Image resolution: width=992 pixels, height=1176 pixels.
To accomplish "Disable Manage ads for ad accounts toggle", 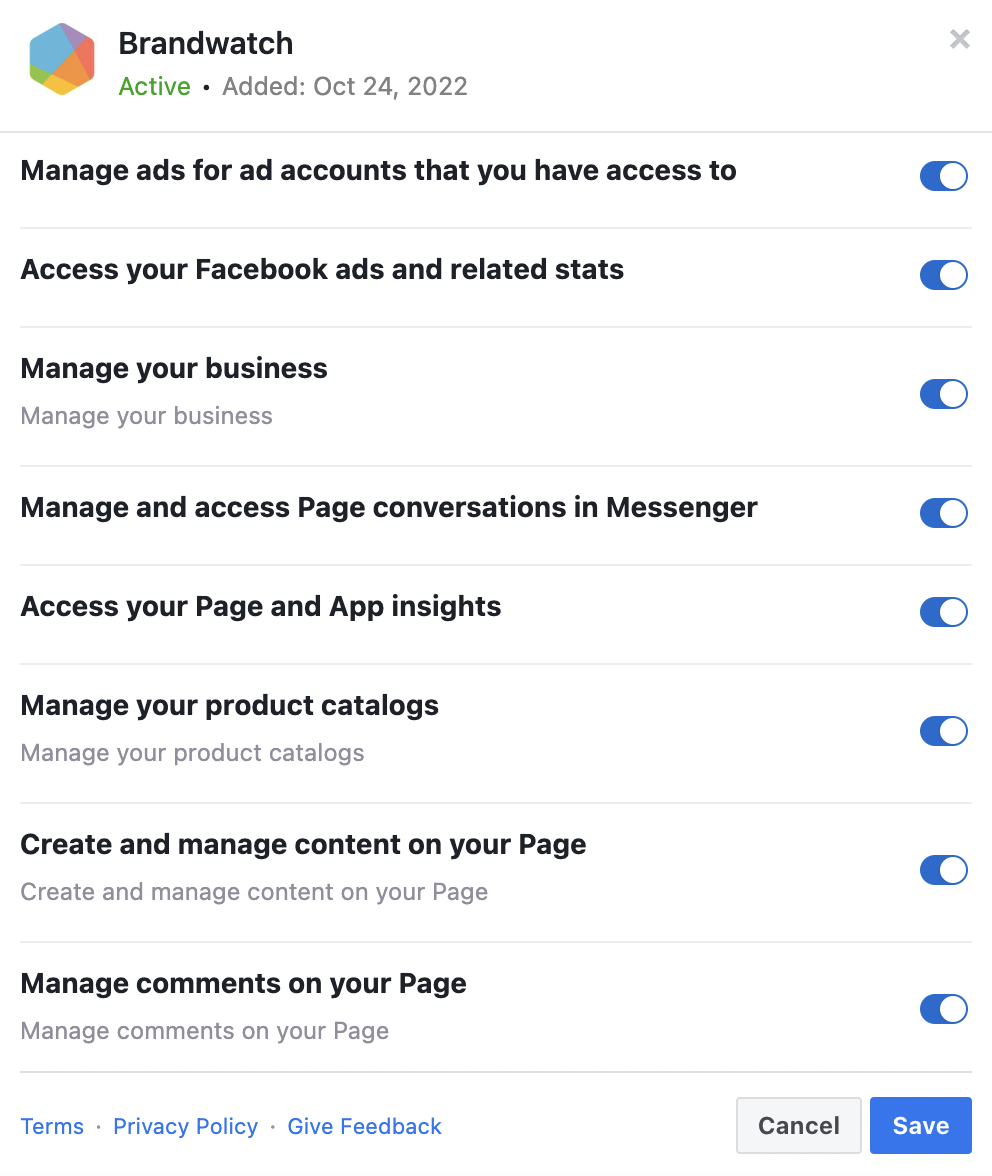I will pos(943,176).
